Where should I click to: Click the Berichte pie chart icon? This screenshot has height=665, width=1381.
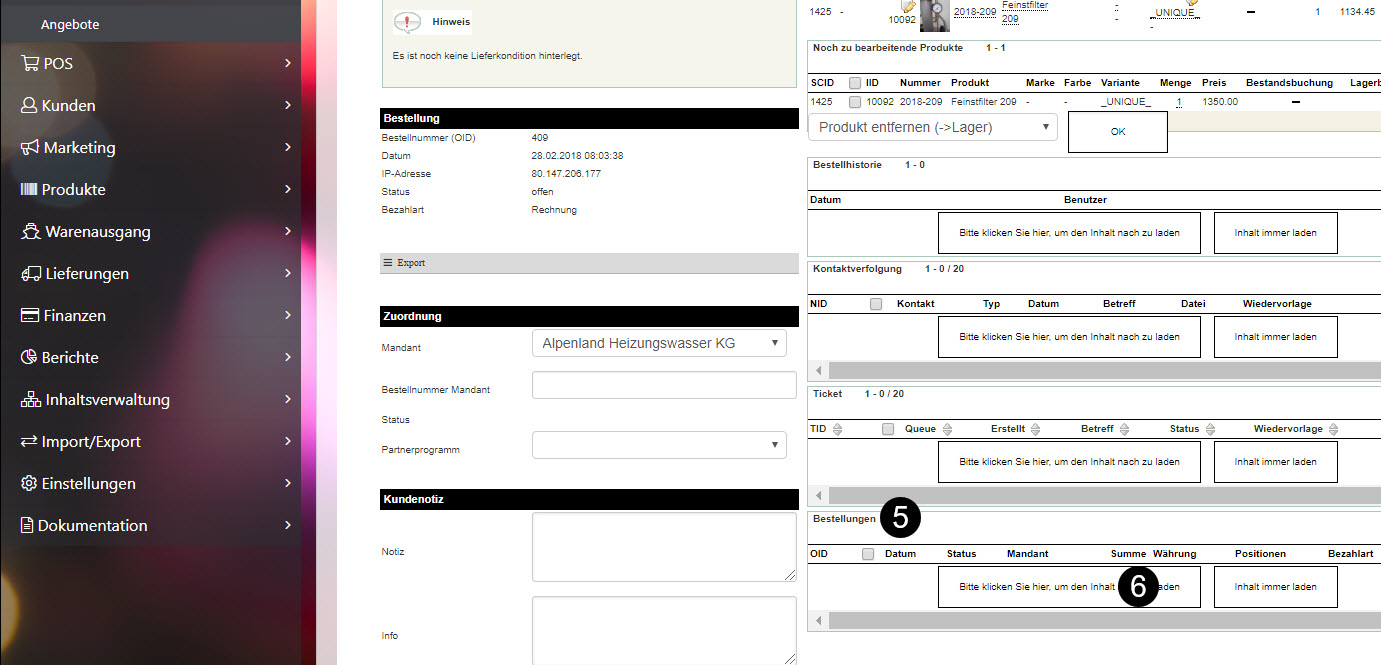pos(29,358)
